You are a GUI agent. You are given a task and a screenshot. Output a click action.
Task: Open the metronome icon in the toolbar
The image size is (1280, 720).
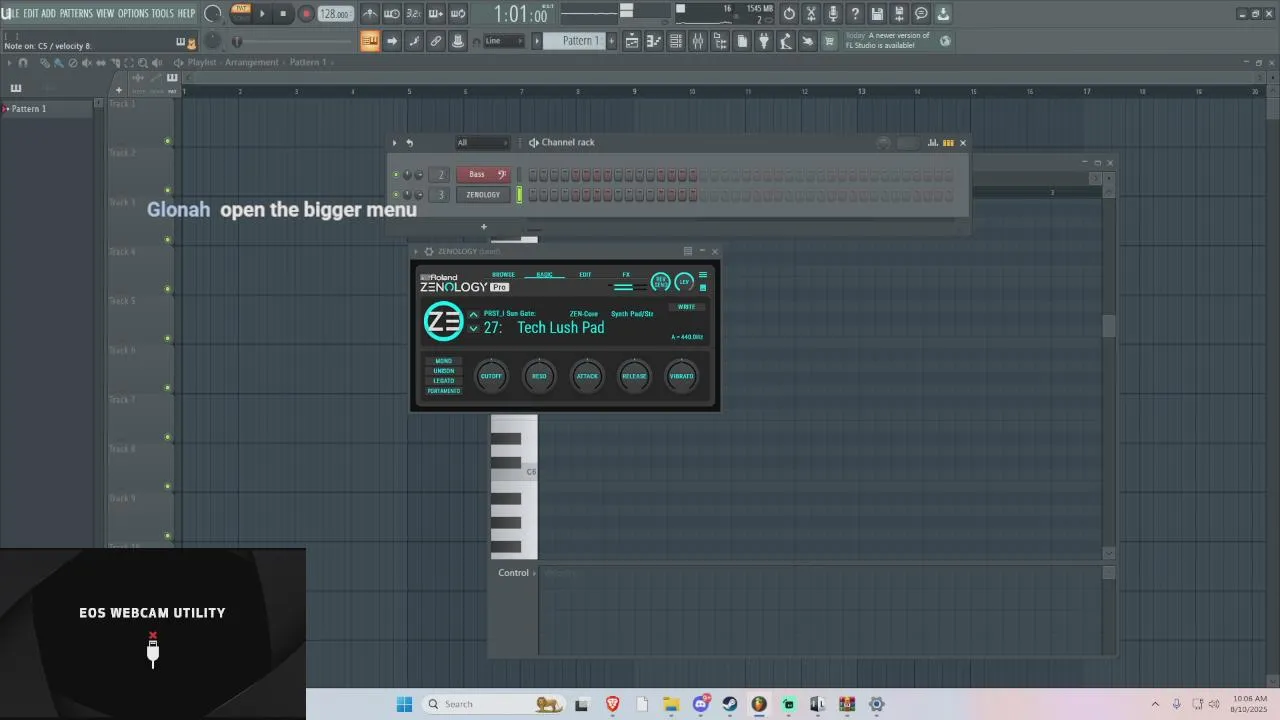click(x=370, y=14)
